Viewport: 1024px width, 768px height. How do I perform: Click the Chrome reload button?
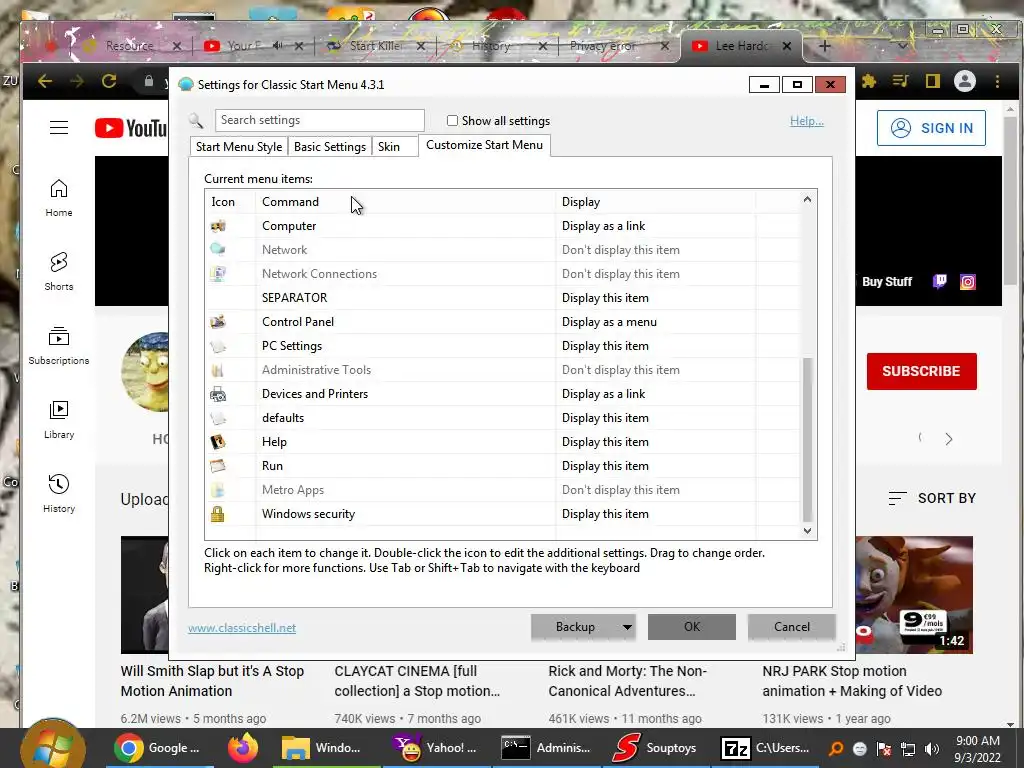[x=109, y=81]
